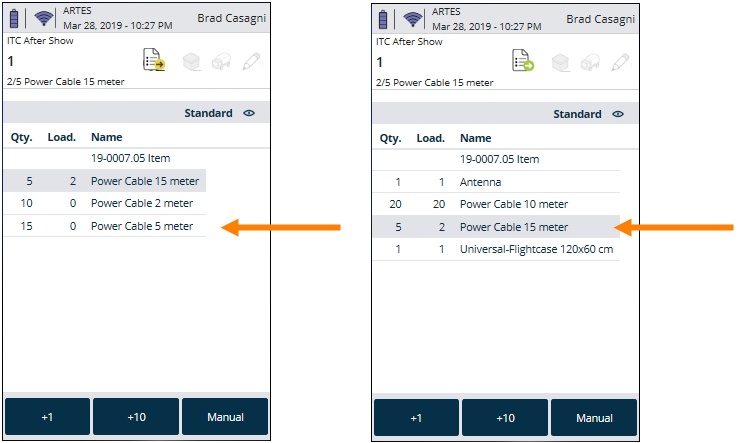
Task: Click the list icon with green arrow
Action: [523, 61]
